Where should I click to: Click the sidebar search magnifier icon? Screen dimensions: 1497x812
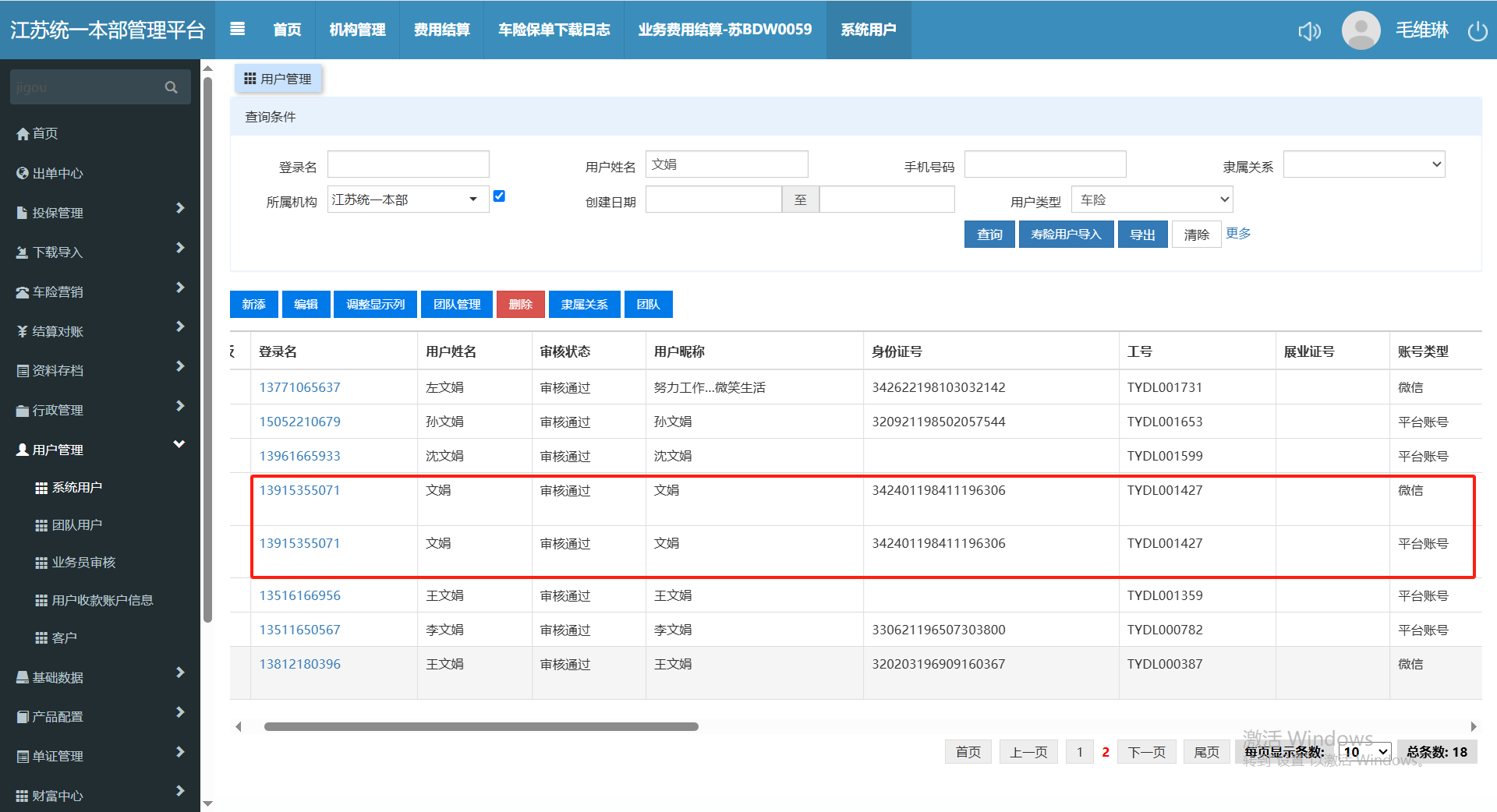pos(172,87)
